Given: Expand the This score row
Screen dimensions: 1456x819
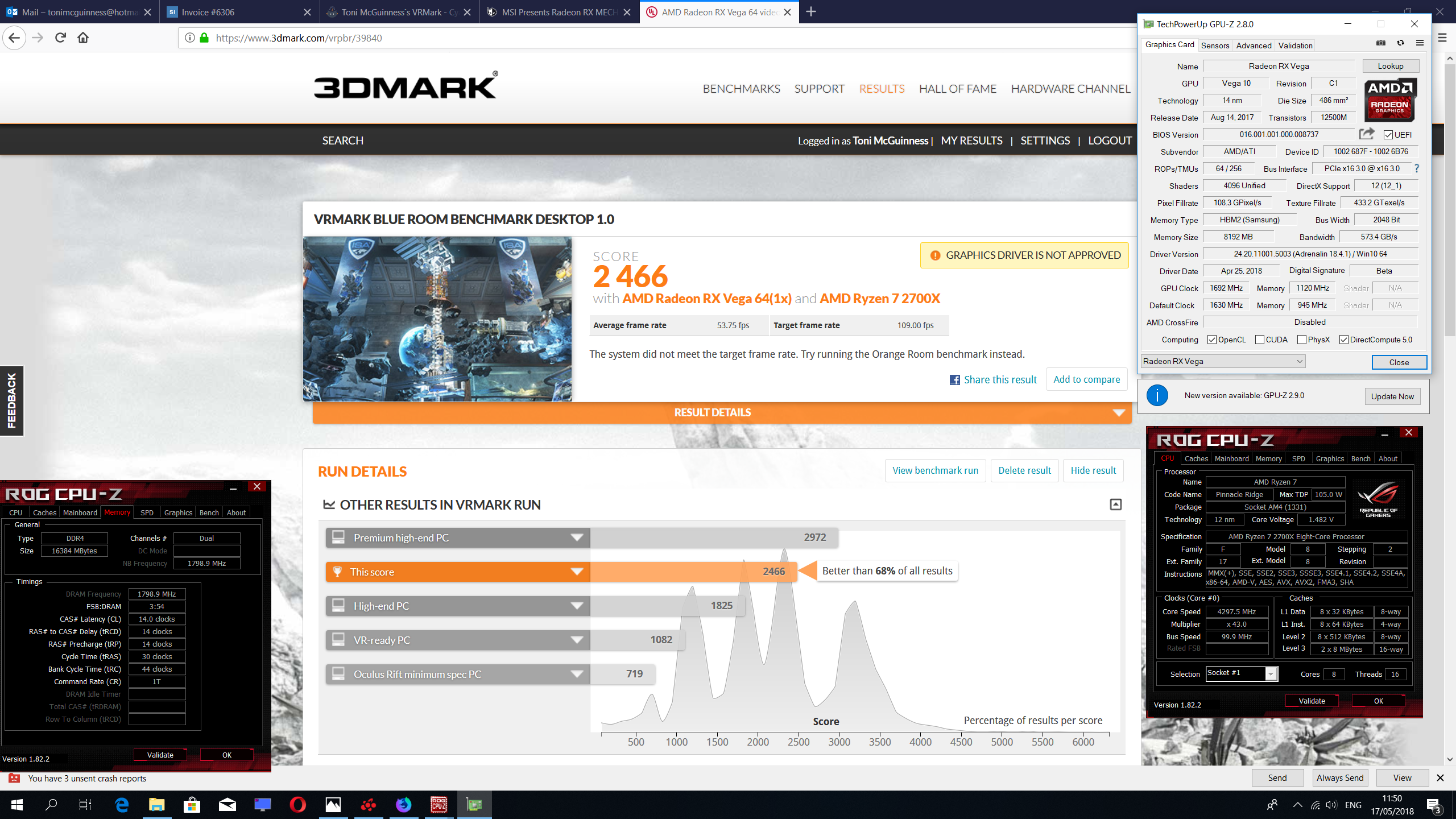Looking at the screenshot, I should click(x=458, y=572).
